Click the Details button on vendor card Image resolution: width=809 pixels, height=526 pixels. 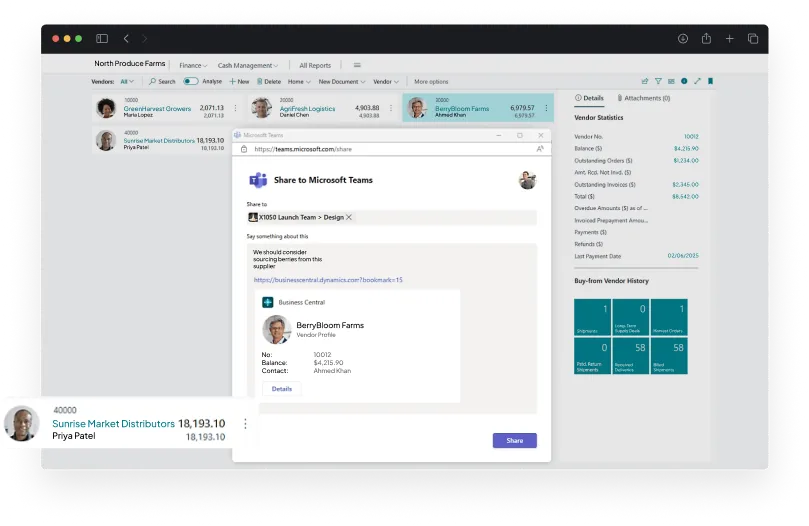281,388
